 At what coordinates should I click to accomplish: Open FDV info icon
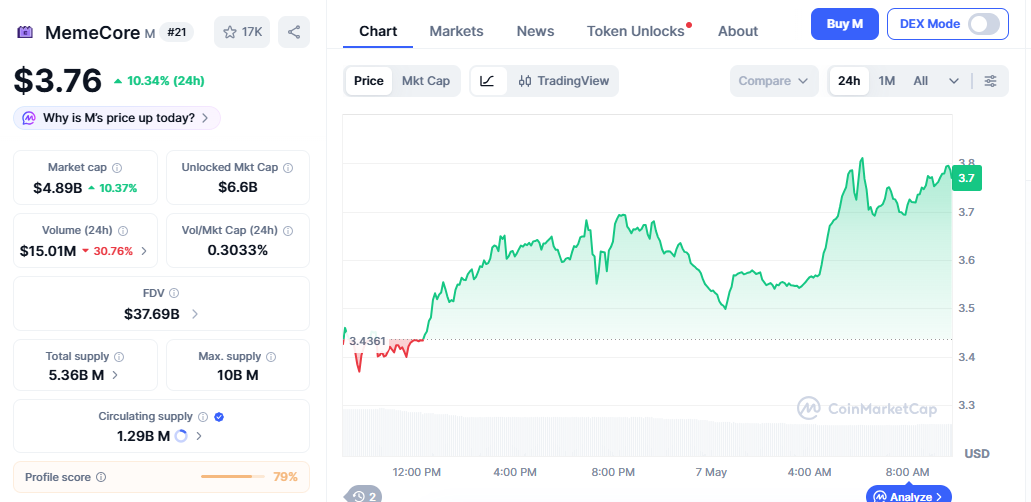coord(174,293)
